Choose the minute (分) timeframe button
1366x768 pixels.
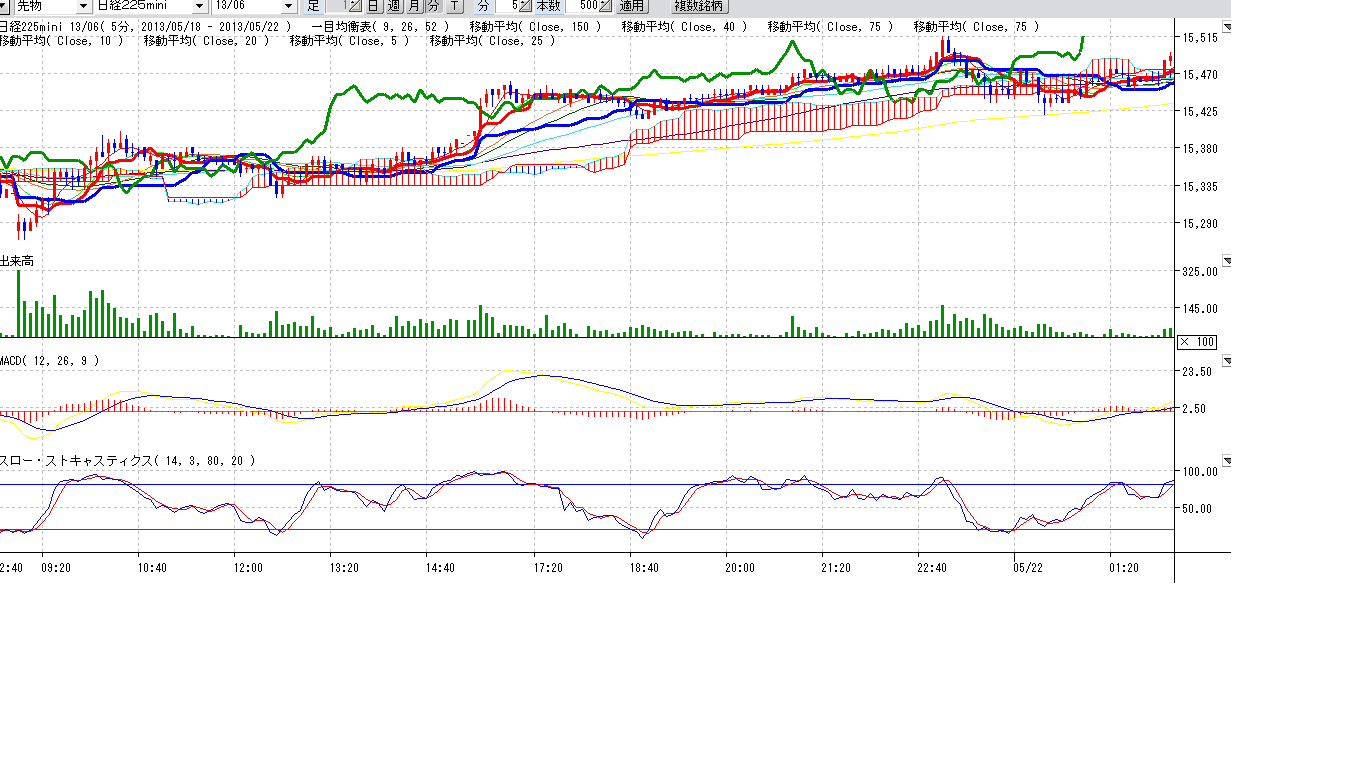point(434,6)
